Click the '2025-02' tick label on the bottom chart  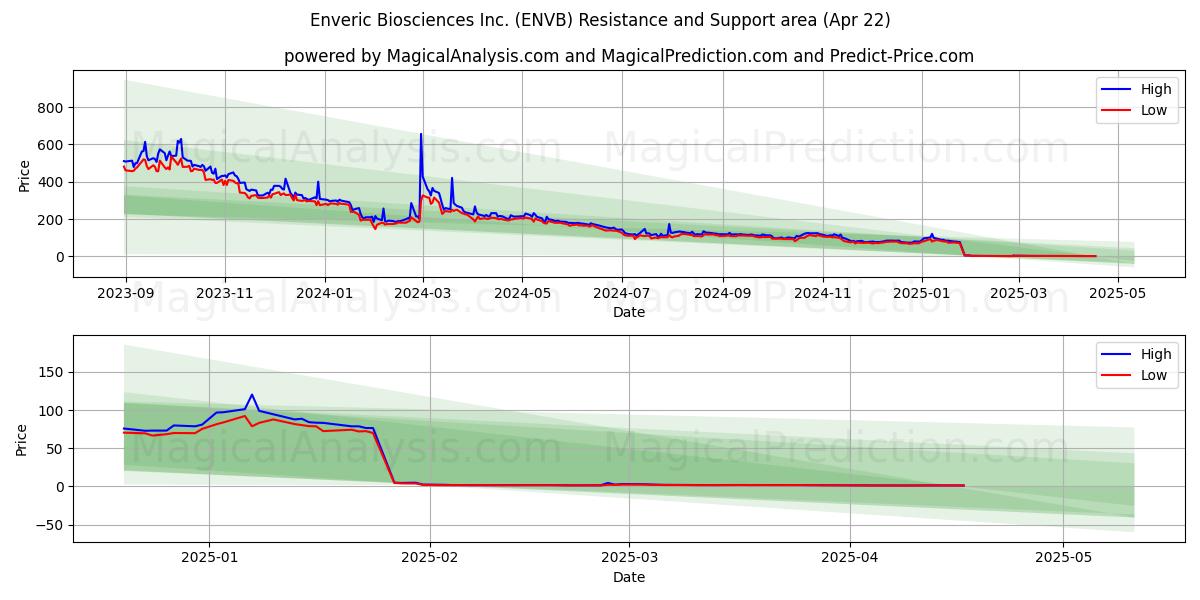pyautogui.click(x=431, y=559)
